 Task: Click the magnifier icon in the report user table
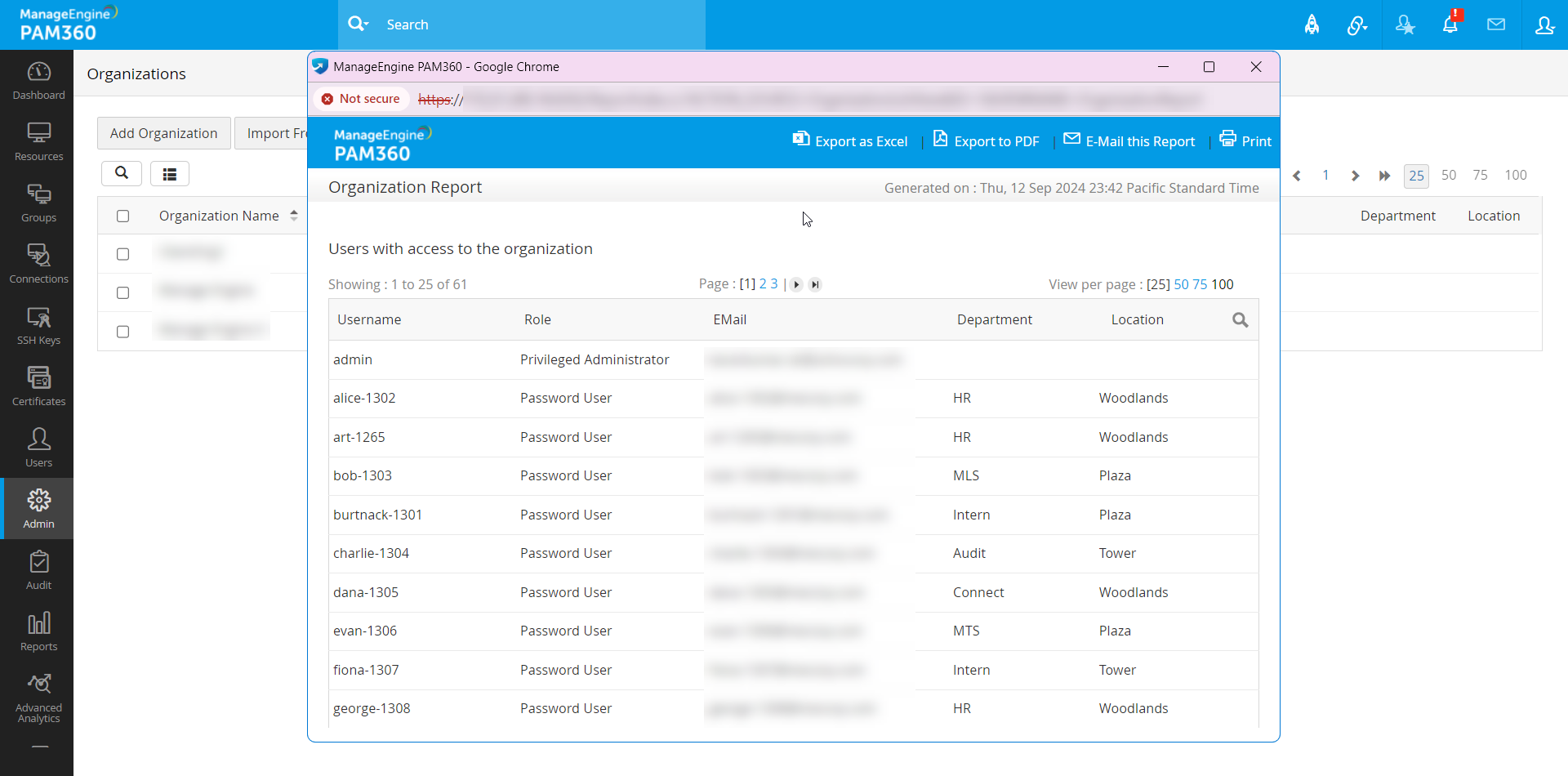click(1241, 320)
